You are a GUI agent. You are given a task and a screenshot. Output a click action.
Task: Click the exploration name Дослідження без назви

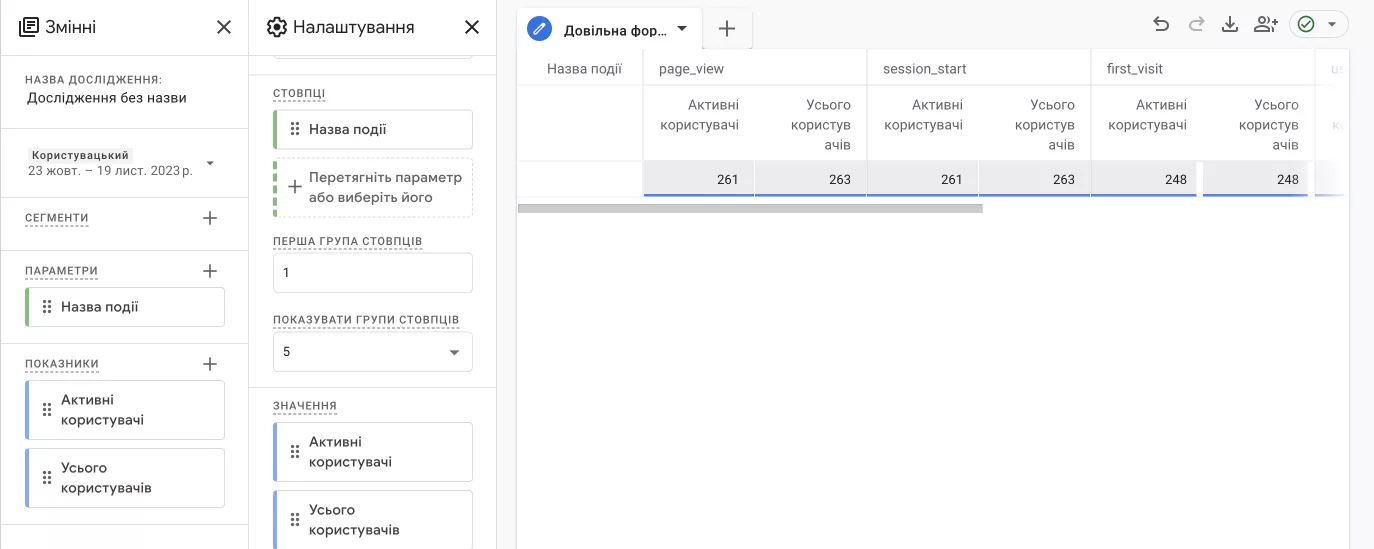point(107,98)
